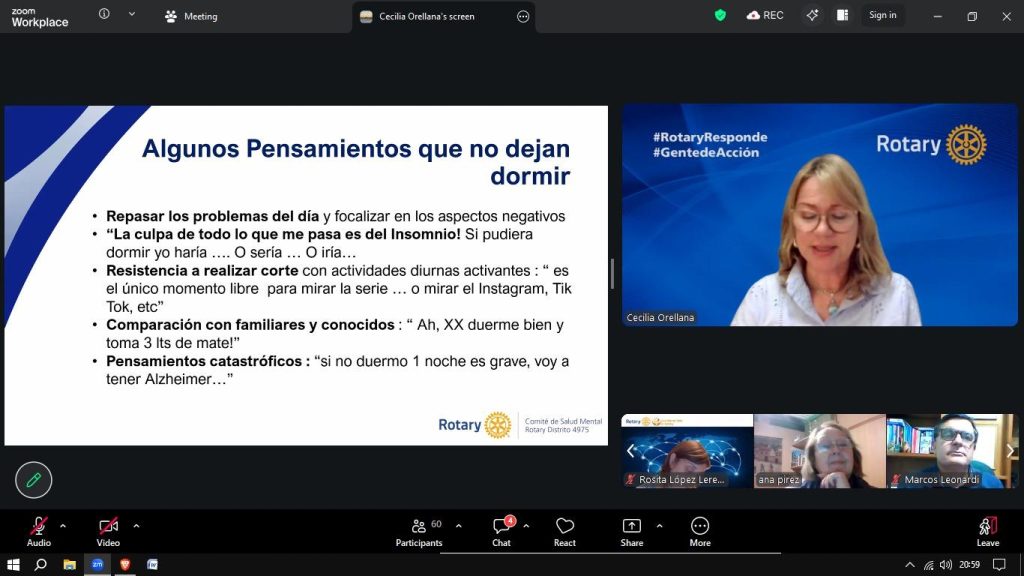The width and height of the screenshot is (1024, 576).
Task: Click the green encryption shield icon
Action: tap(720, 15)
